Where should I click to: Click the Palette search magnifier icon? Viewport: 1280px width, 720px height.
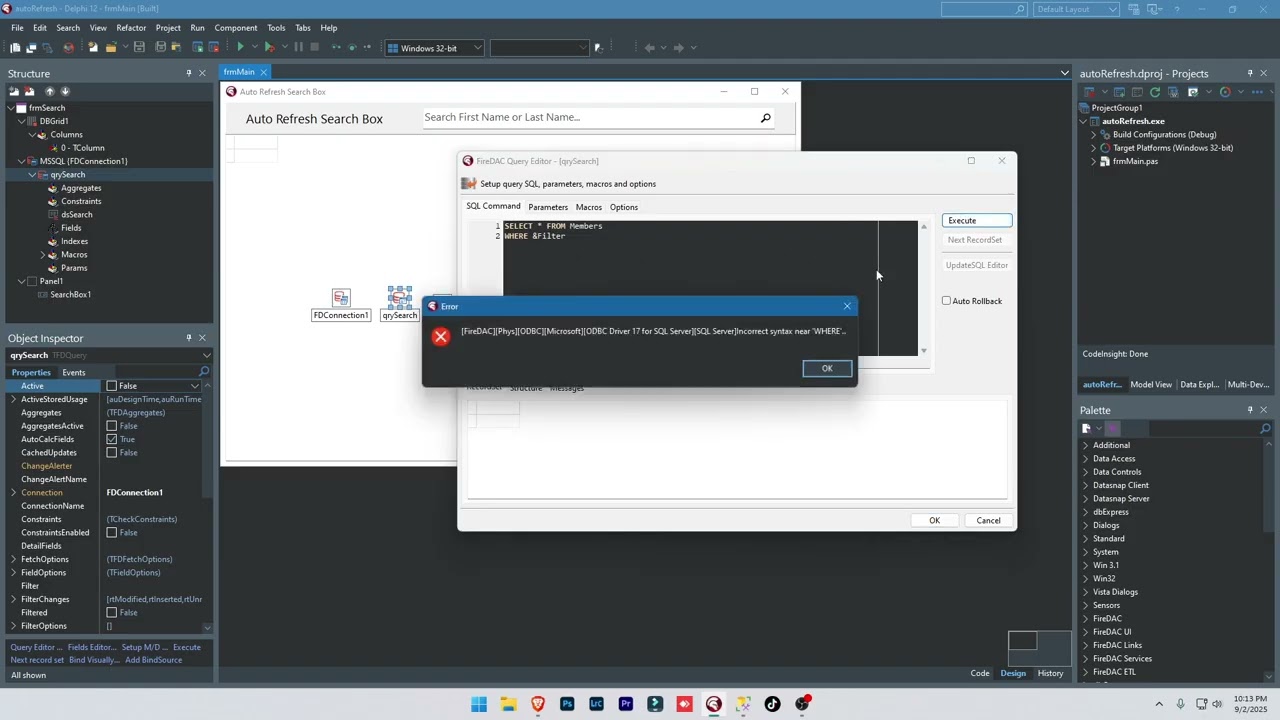pos(1265,428)
